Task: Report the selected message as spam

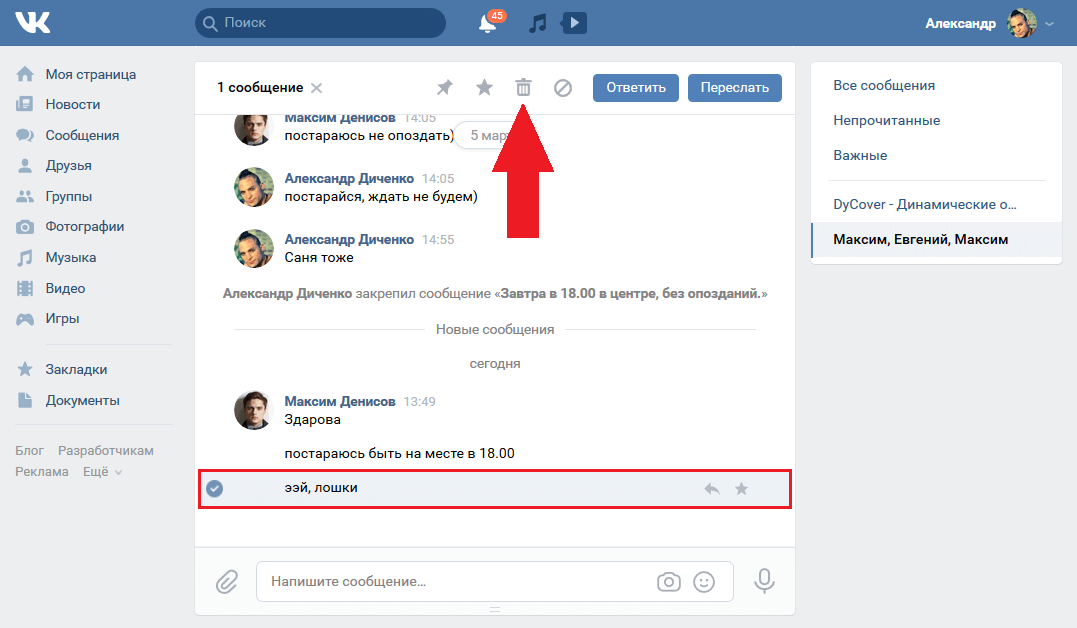Action: 563,88
